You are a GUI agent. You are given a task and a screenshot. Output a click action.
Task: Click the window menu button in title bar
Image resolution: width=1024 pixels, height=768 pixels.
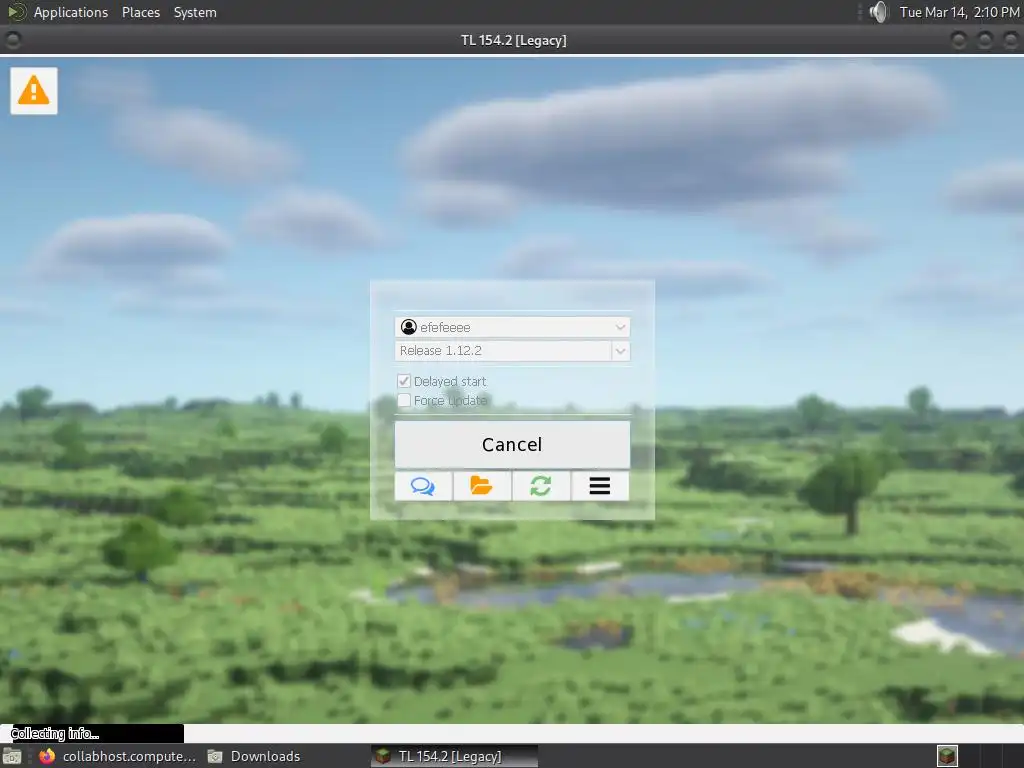pyautogui.click(x=12, y=40)
